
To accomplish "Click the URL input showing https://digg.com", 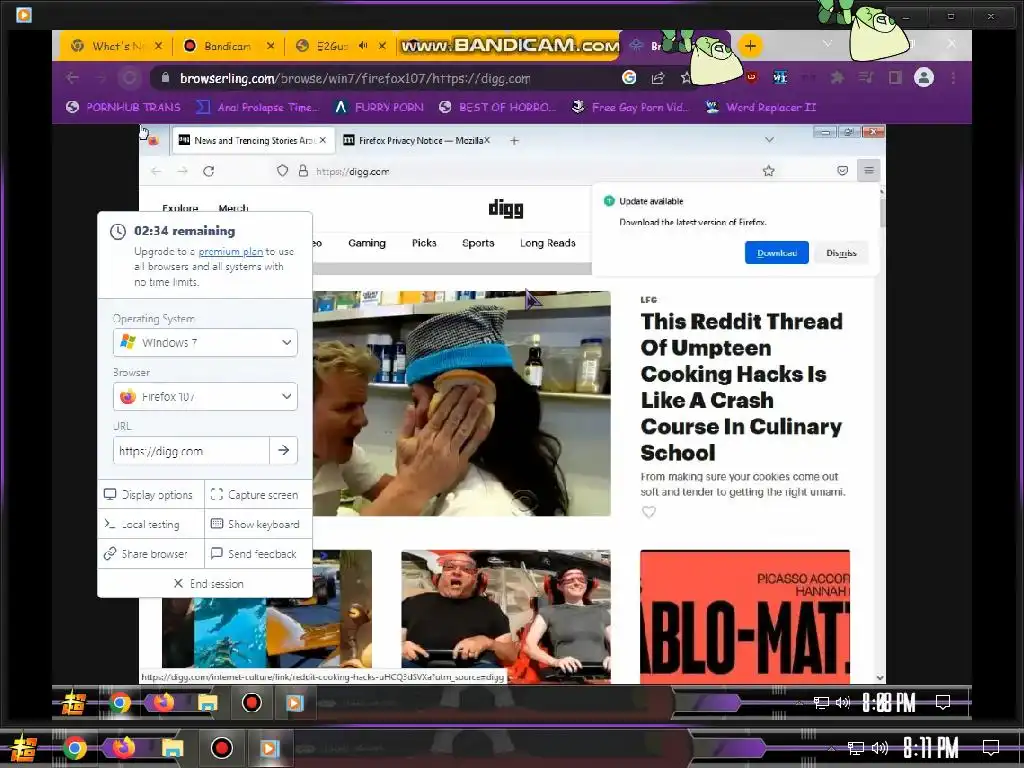I will [191, 451].
